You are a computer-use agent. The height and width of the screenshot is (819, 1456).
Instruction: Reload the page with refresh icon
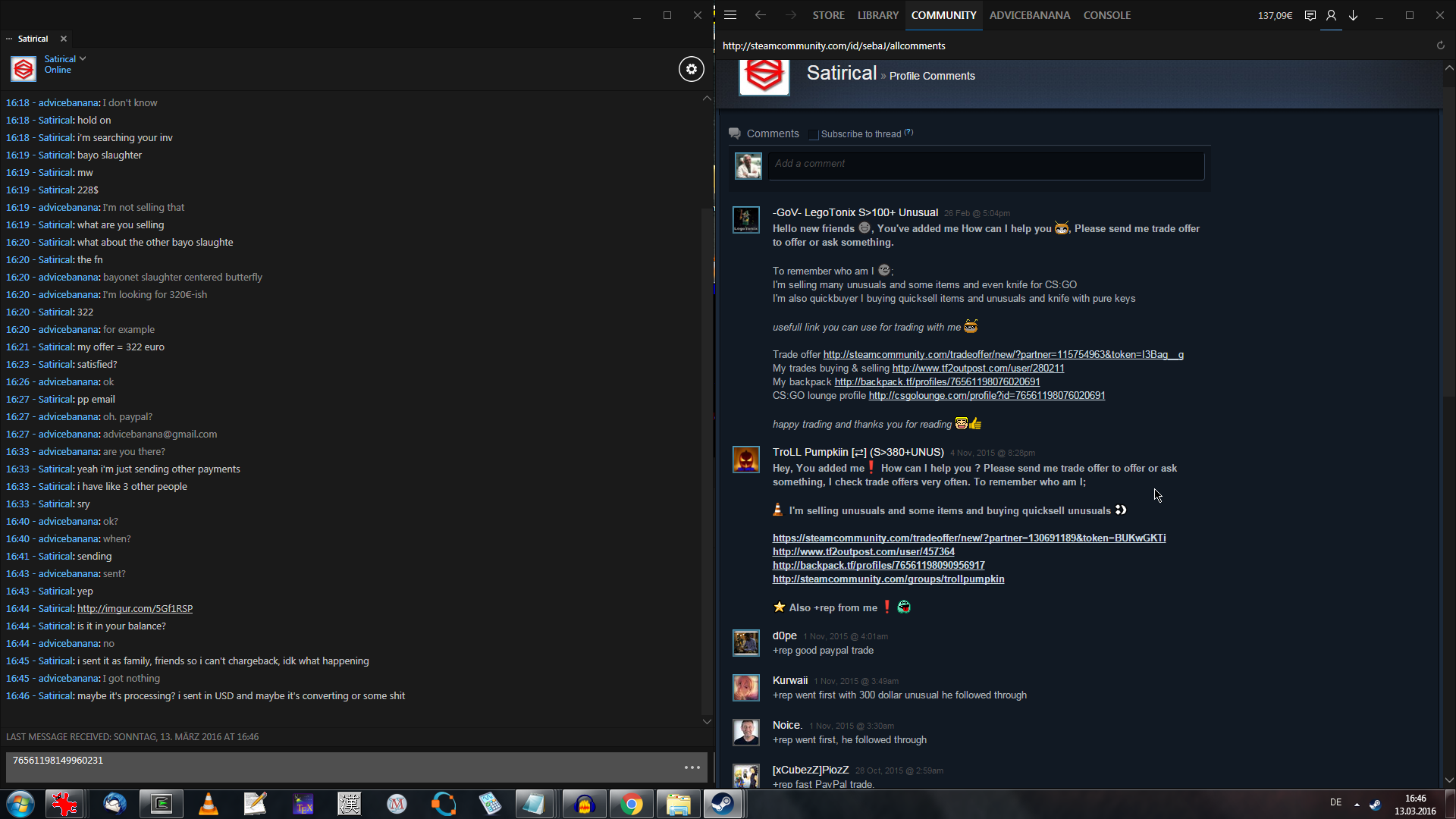(x=1440, y=45)
